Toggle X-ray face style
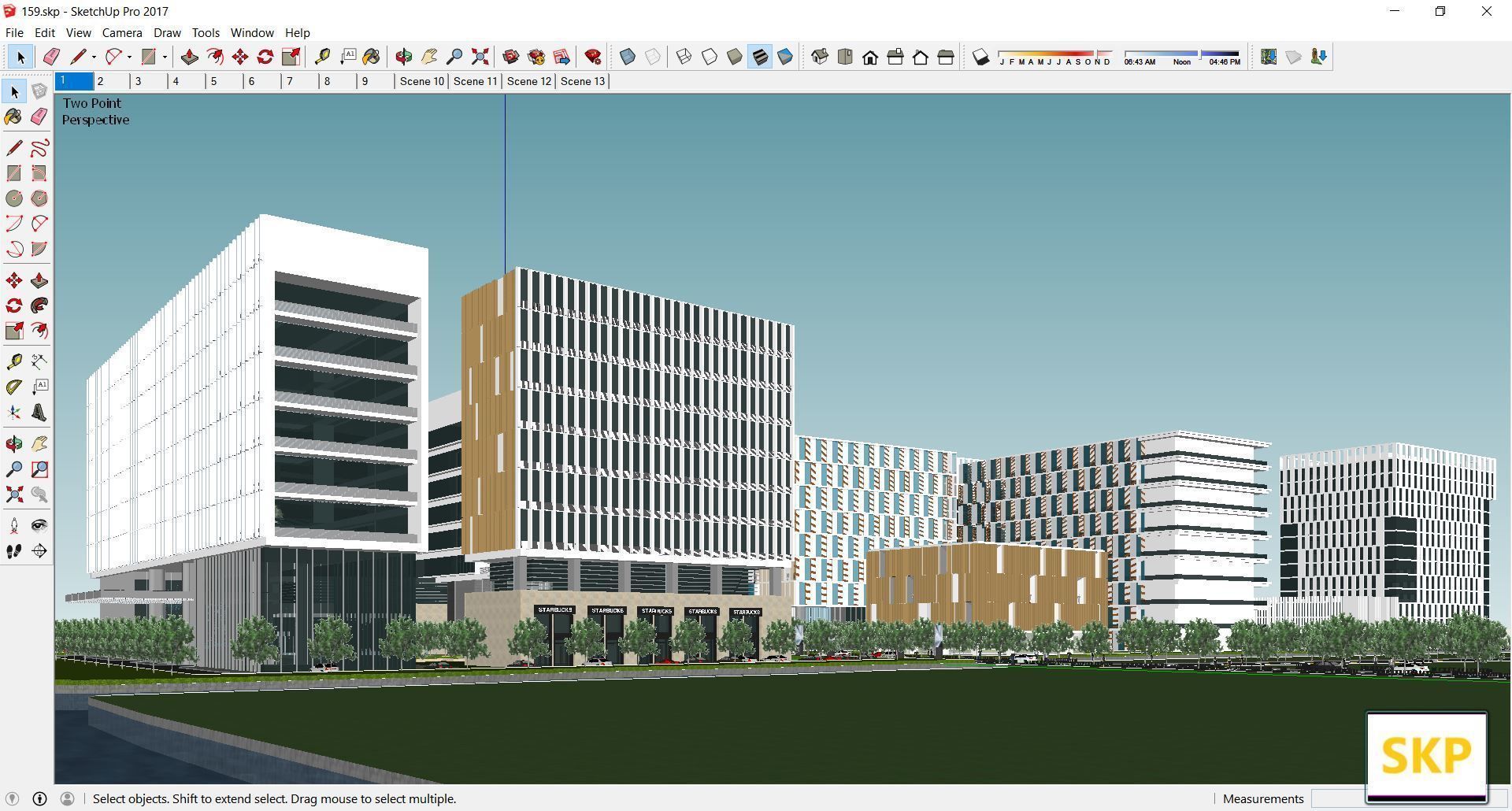Image resolution: width=1512 pixels, height=811 pixels. click(628, 57)
